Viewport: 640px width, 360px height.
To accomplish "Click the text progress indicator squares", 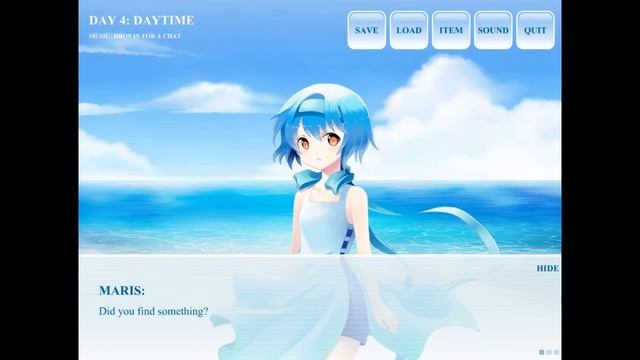I will pos(549,352).
